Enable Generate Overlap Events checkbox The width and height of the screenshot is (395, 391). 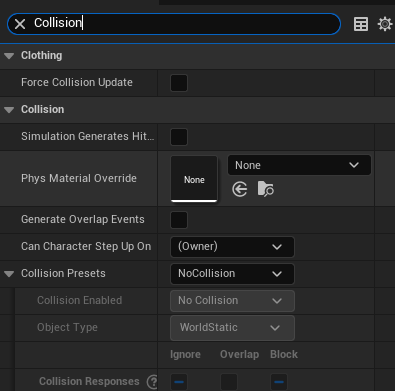tap(179, 220)
